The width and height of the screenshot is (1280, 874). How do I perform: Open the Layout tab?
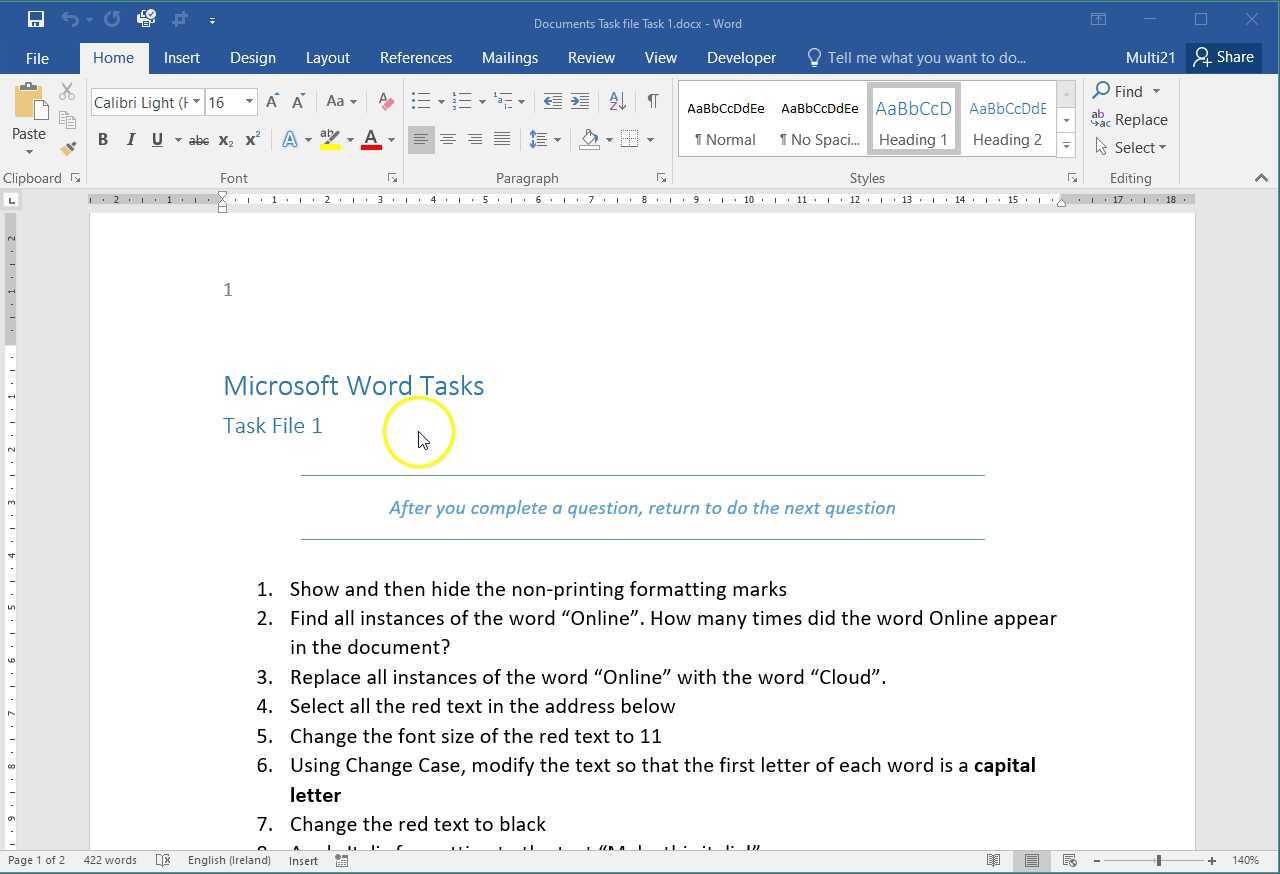pyautogui.click(x=327, y=58)
